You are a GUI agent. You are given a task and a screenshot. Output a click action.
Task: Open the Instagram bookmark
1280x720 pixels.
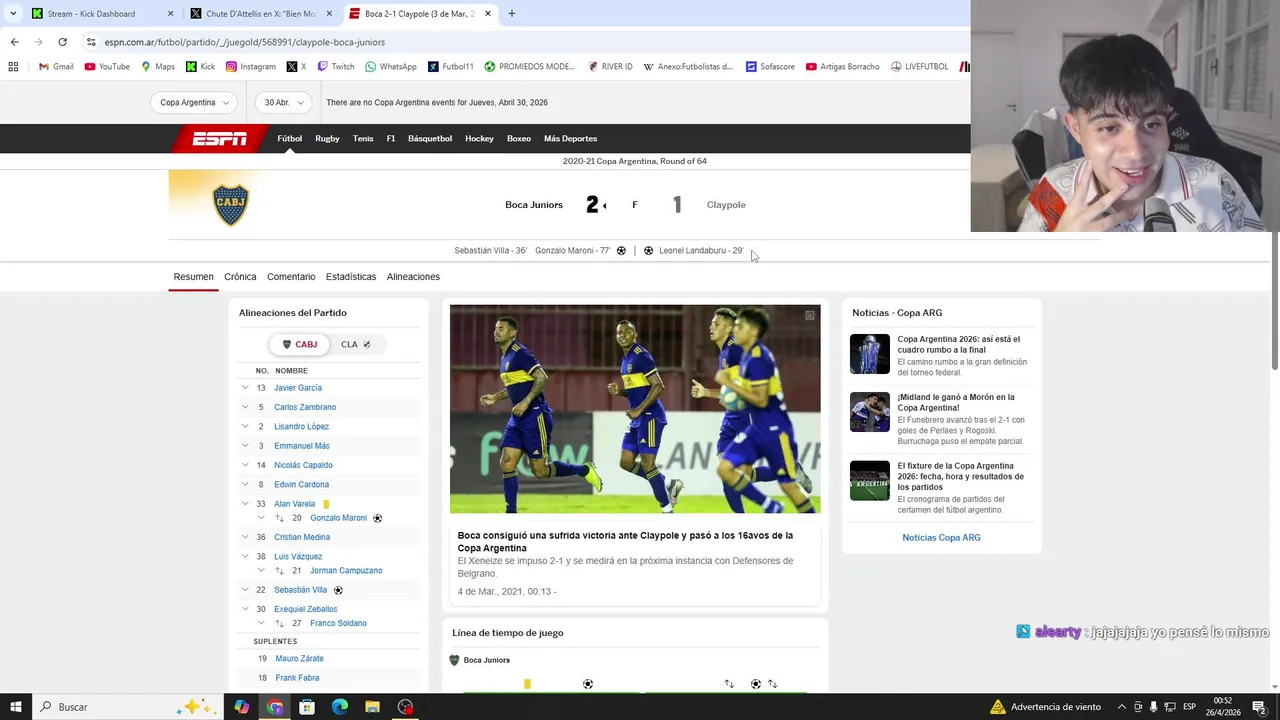coord(250,67)
